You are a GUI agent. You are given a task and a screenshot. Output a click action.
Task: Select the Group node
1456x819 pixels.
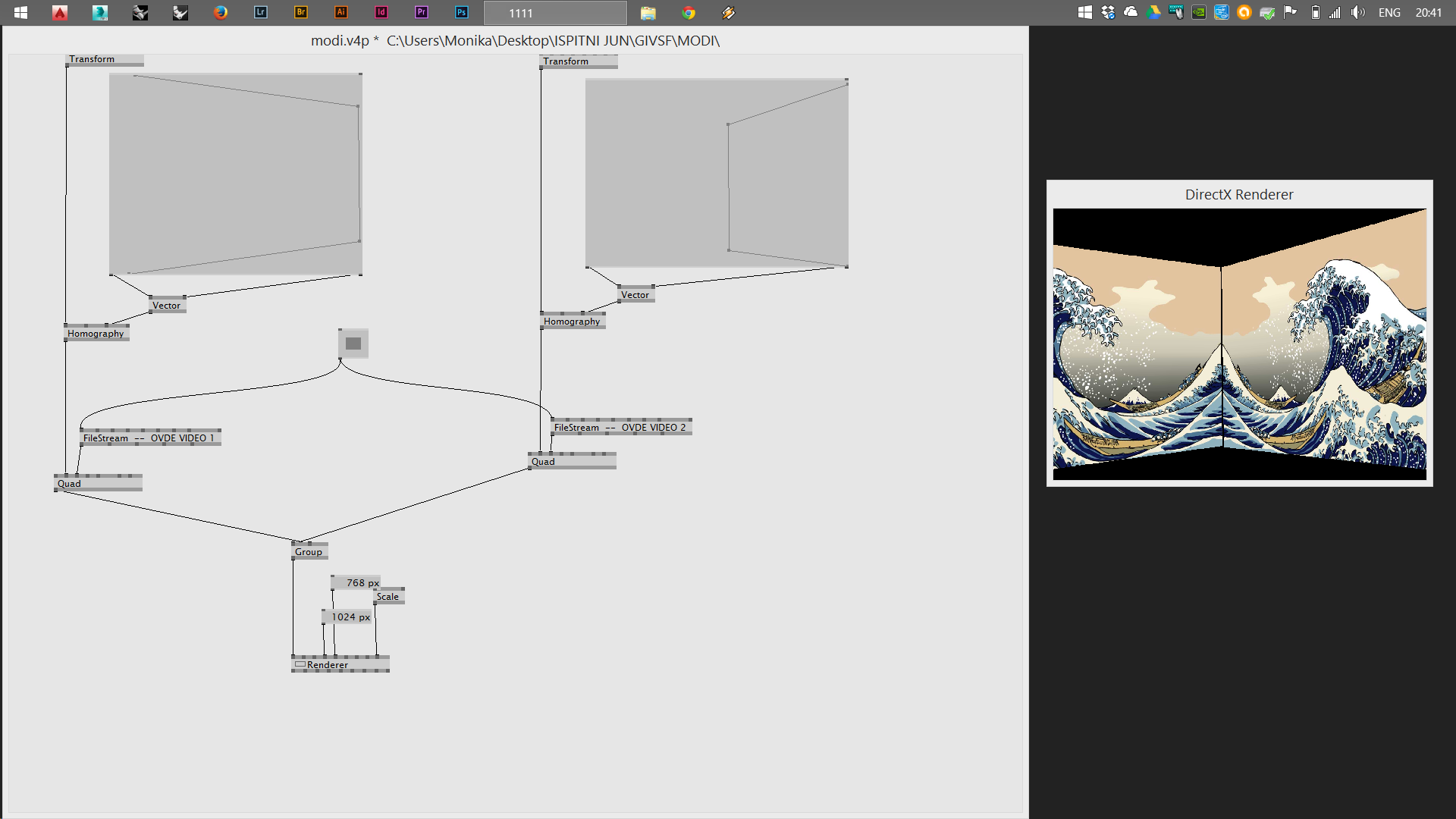310,552
